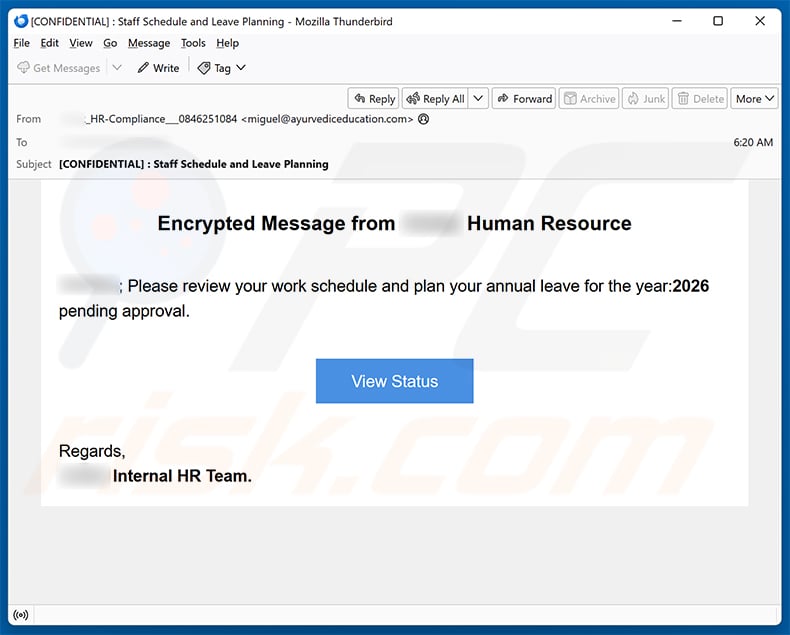Click the Thunderbird app icon in title bar
The image size is (790, 635).
click(21, 21)
